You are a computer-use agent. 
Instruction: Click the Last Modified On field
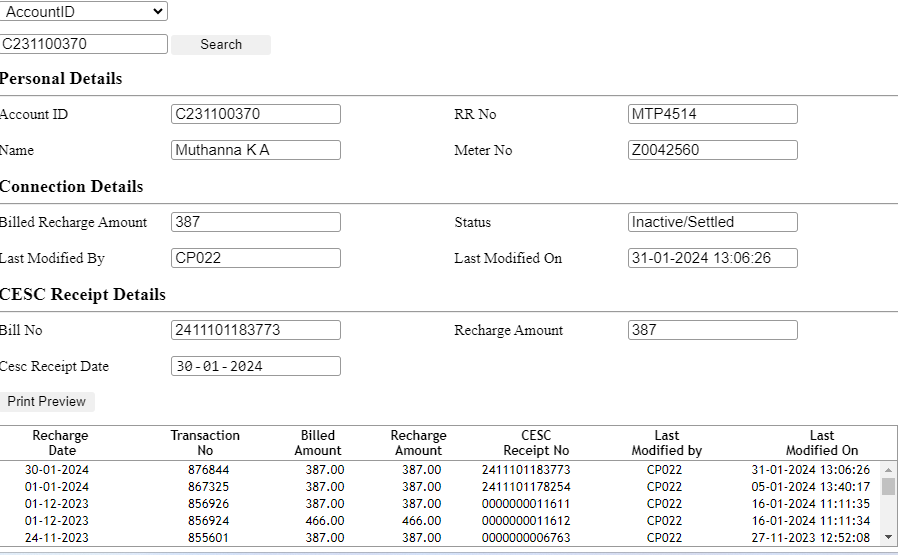712,258
